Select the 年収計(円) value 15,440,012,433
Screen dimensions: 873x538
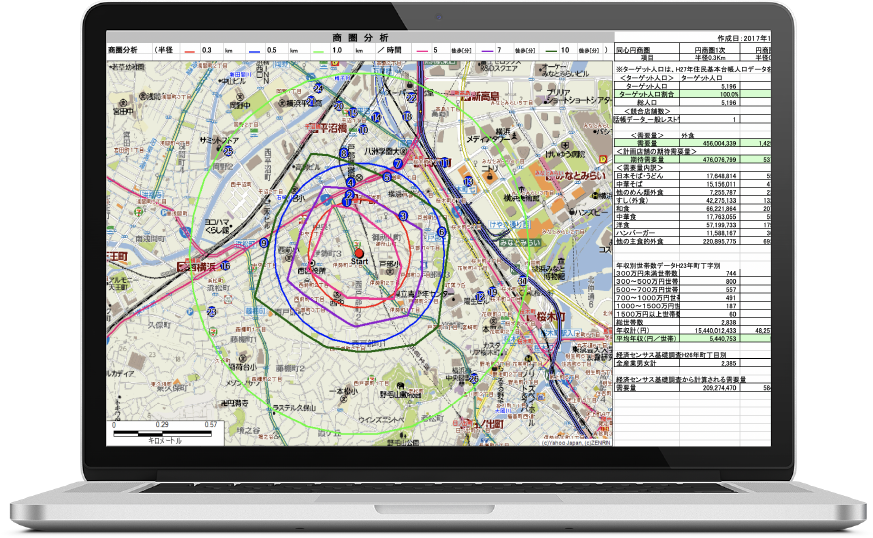coord(710,331)
